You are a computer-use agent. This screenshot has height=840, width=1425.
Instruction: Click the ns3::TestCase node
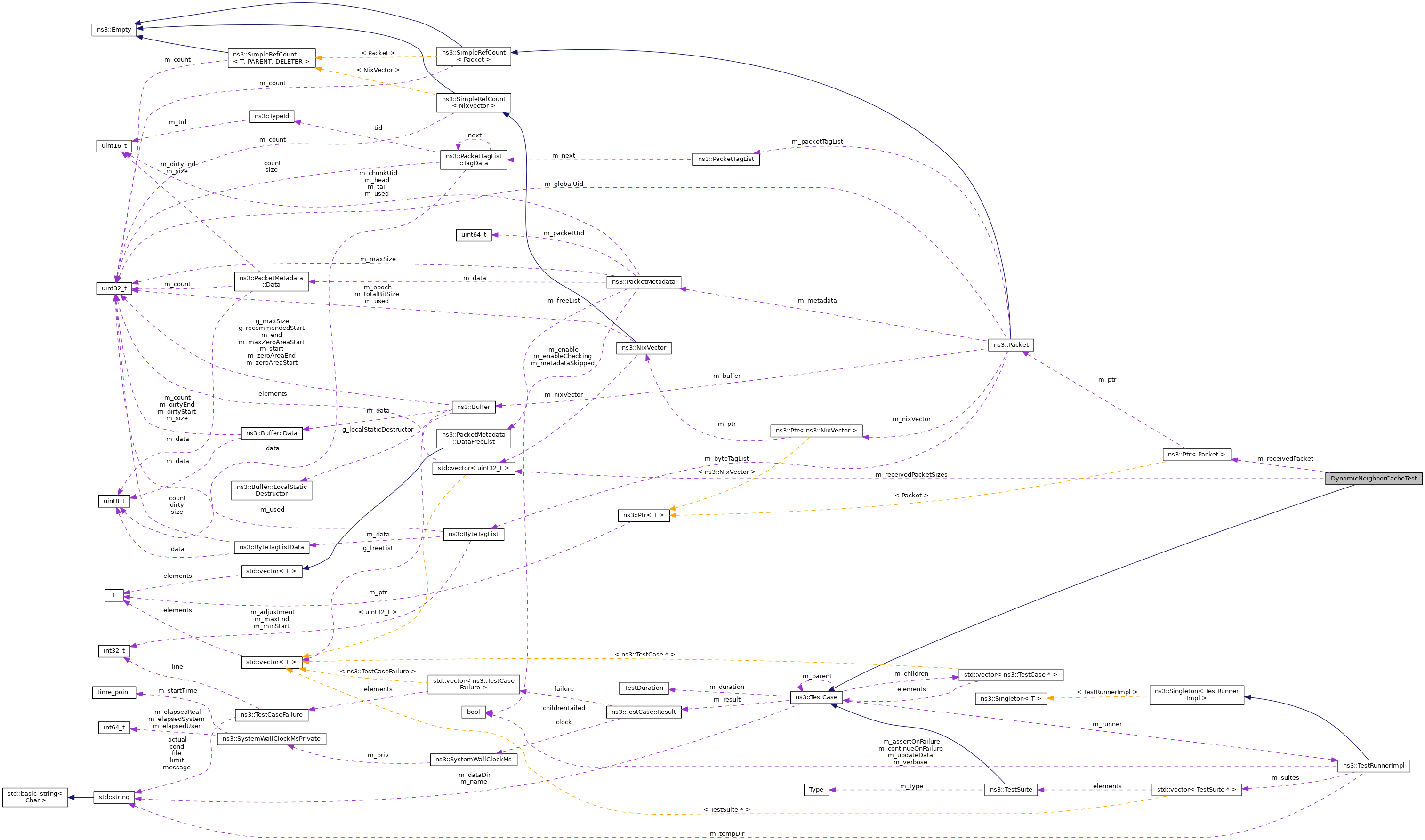coord(815,697)
